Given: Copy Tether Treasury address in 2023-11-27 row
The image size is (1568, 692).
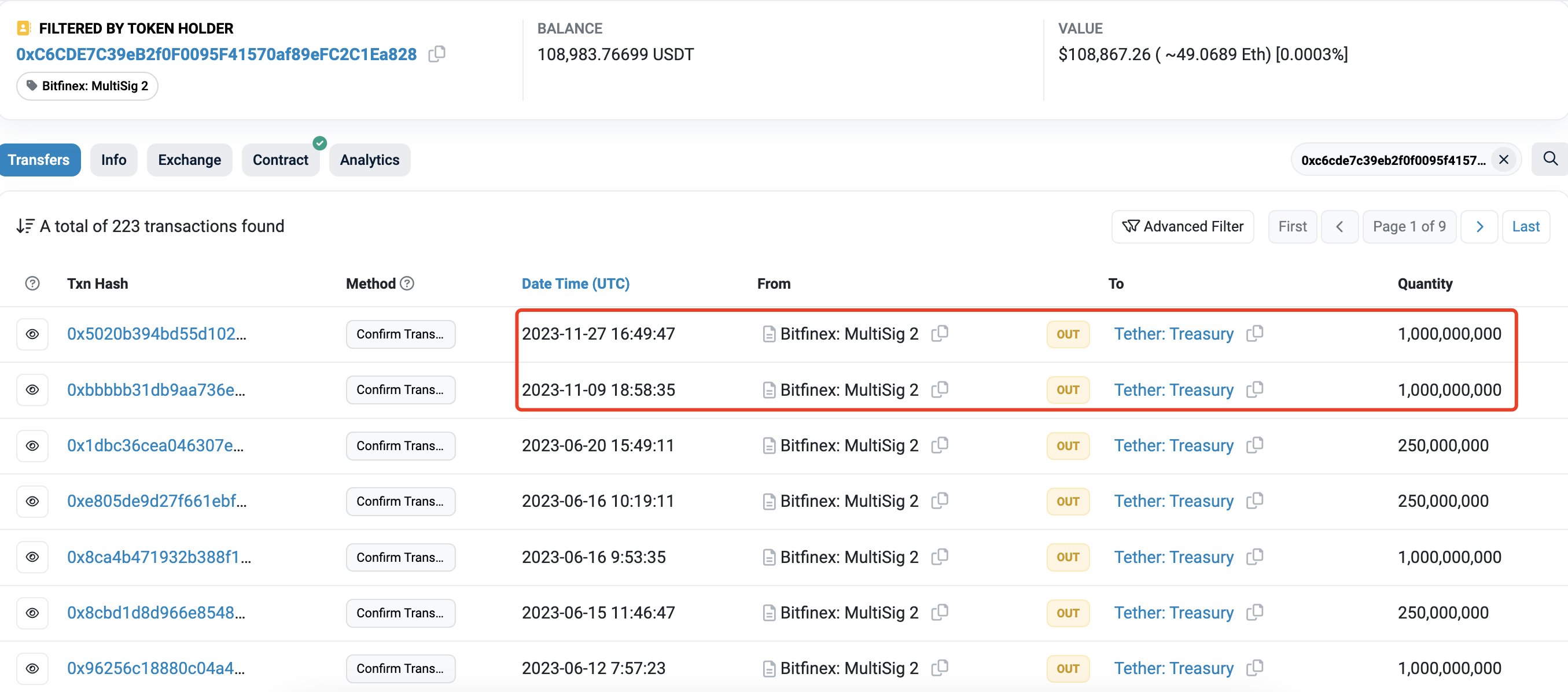Looking at the screenshot, I should click(x=1254, y=333).
